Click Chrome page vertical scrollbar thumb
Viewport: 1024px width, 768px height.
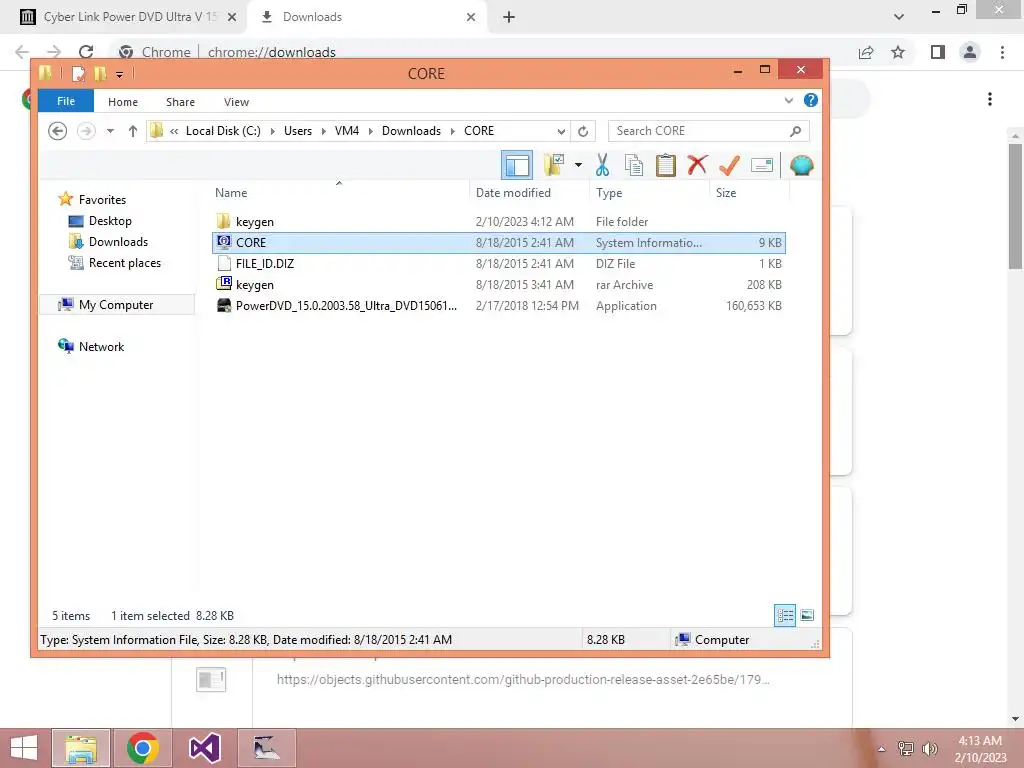[x=1015, y=206]
